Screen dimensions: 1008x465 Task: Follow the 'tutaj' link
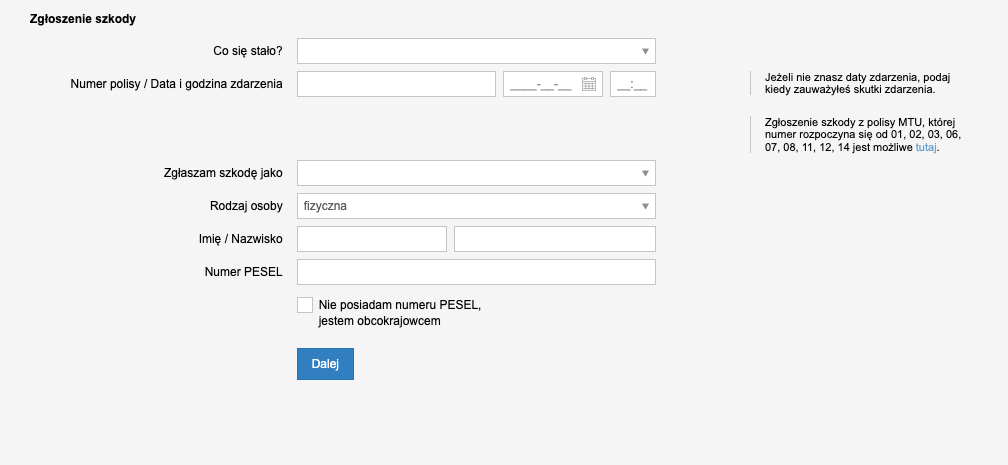(x=926, y=147)
